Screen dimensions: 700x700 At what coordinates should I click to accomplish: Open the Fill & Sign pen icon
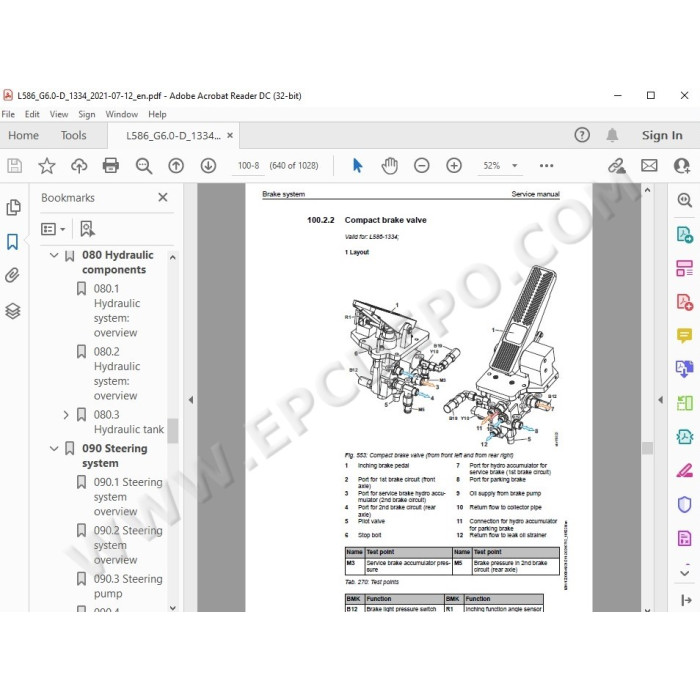(x=684, y=471)
